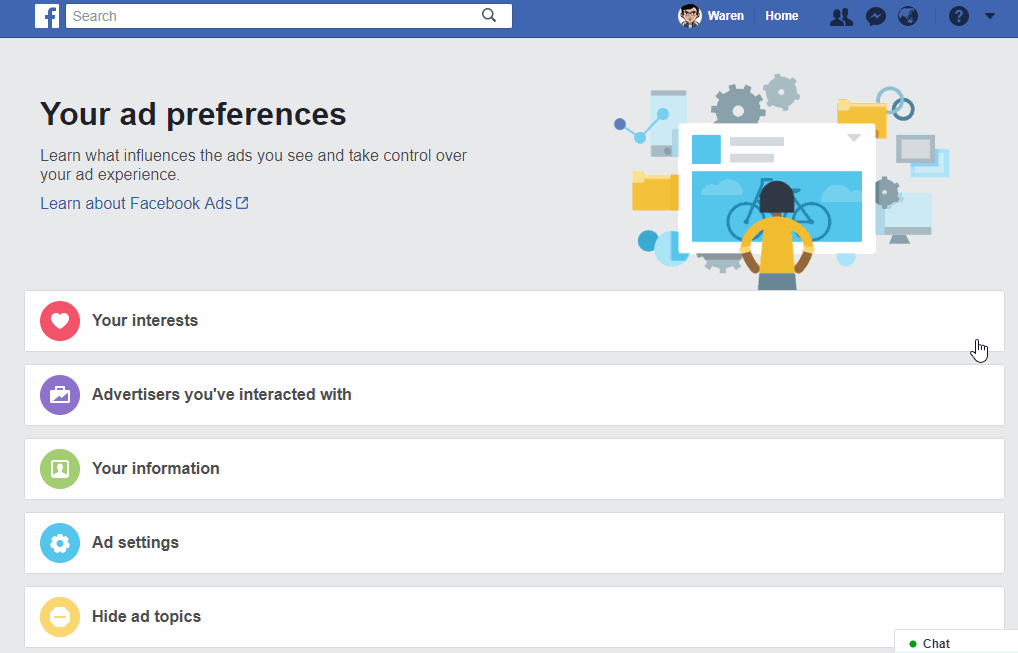Click the search magnifier icon

click(x=489, y=15)
